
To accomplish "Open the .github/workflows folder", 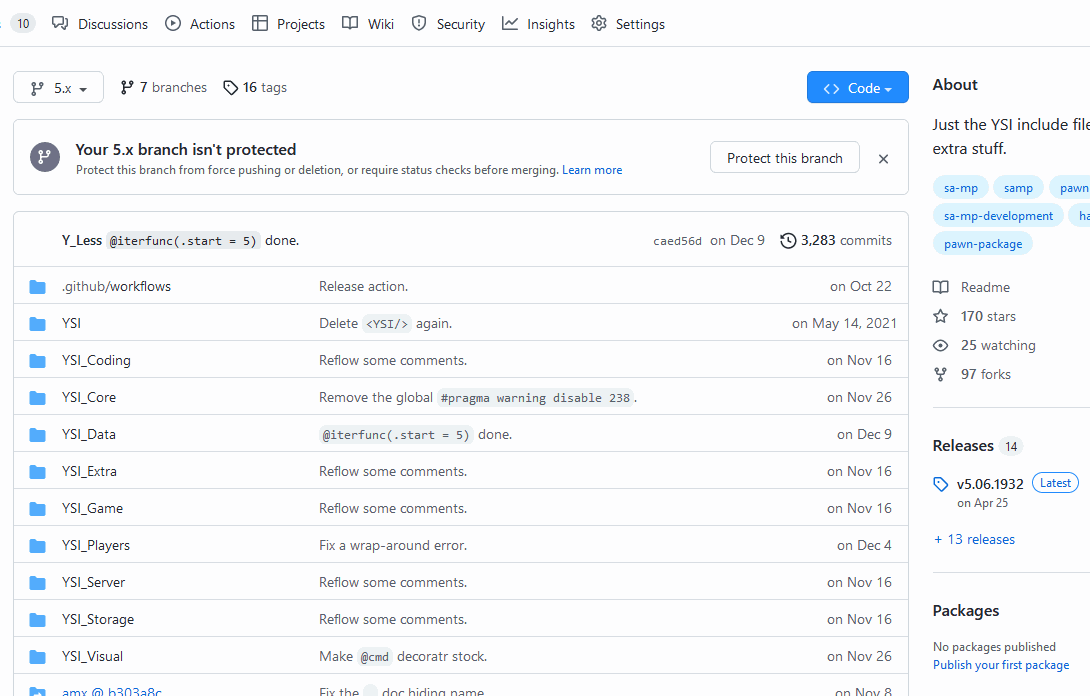I will [116, 286].
